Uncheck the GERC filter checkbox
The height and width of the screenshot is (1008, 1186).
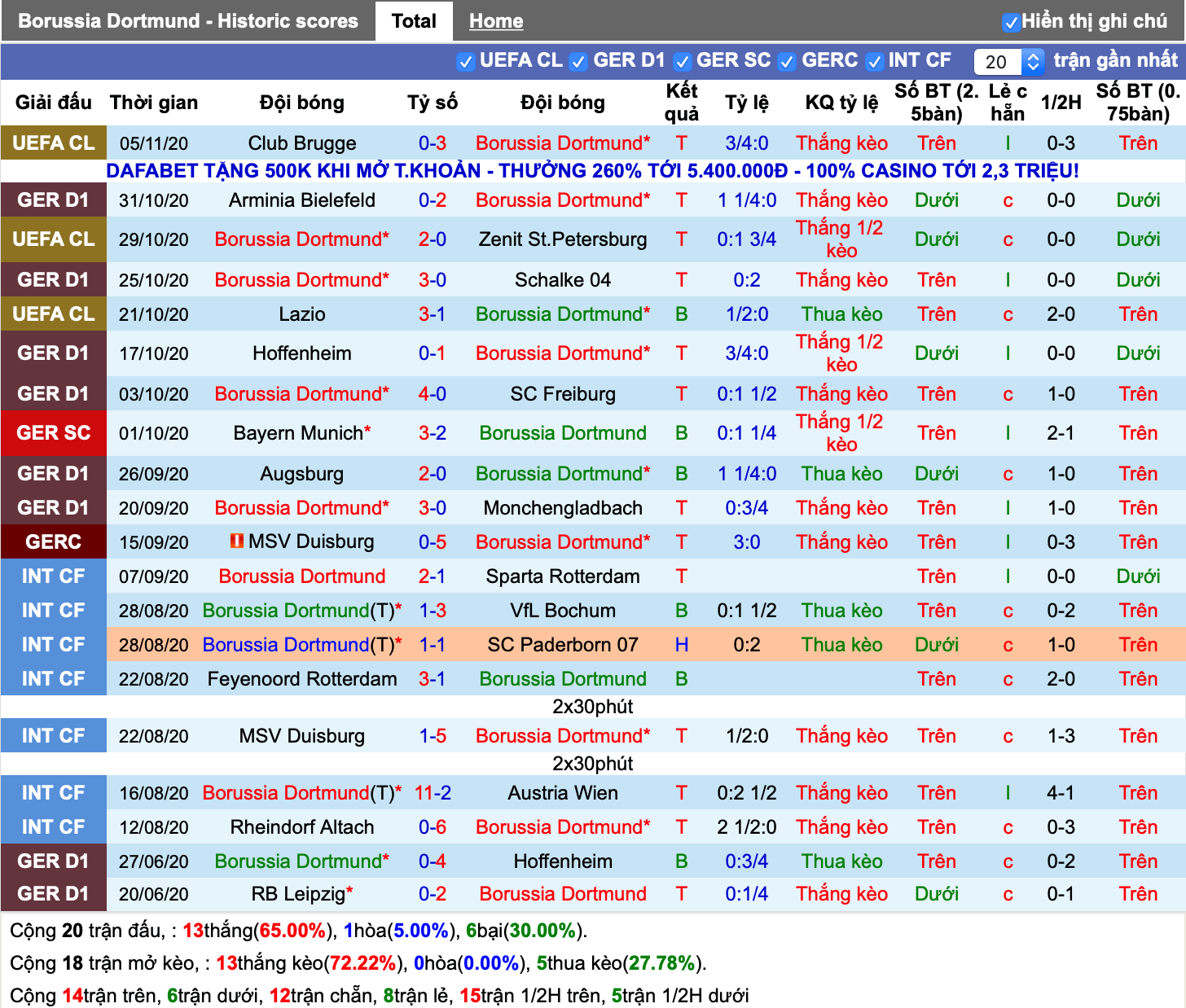pos(787,61)
